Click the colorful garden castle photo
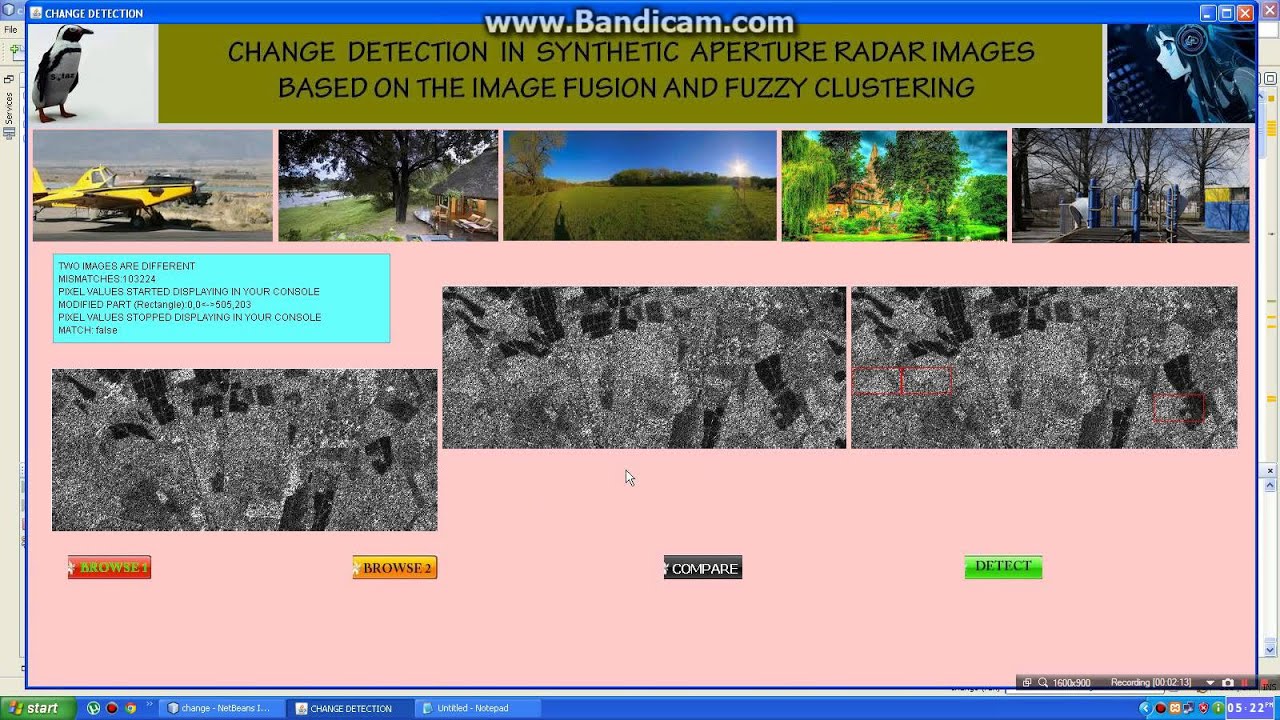 (x=894, y=185)
